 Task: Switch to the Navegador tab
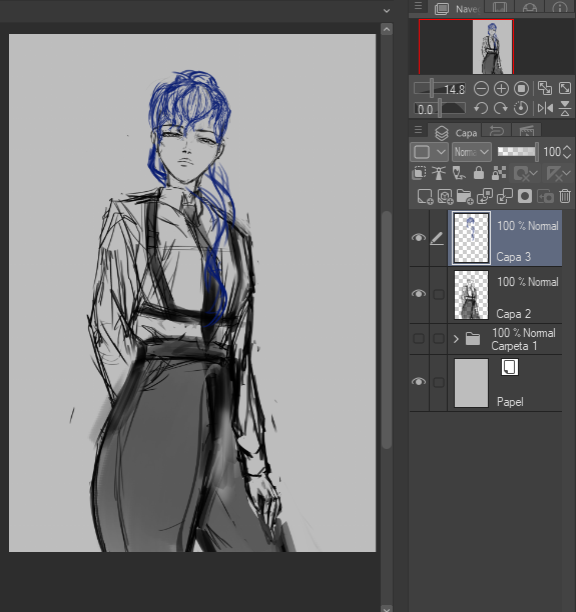(456, 8)
